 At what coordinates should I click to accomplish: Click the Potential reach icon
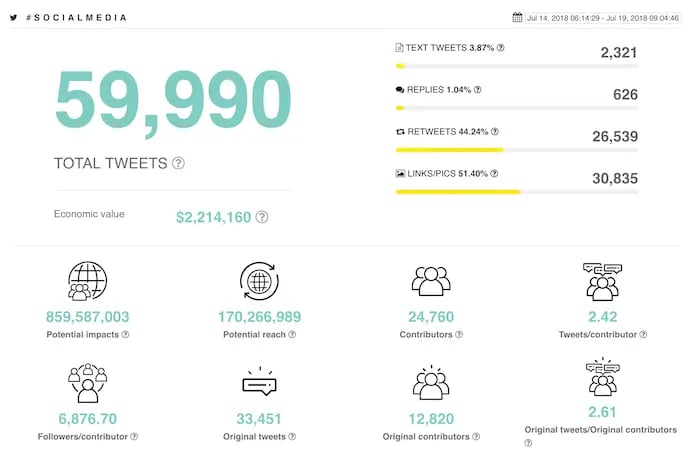[x=259, y=281]
